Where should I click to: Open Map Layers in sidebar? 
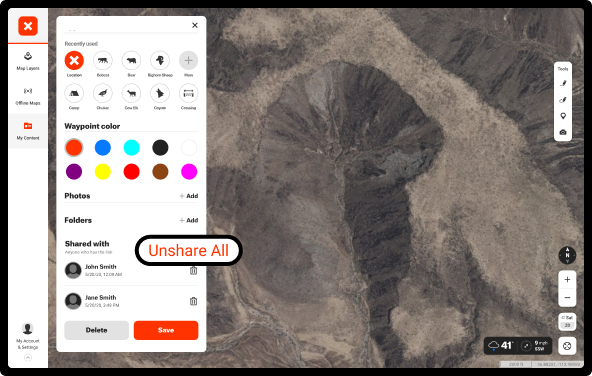[x=28, y=61]
